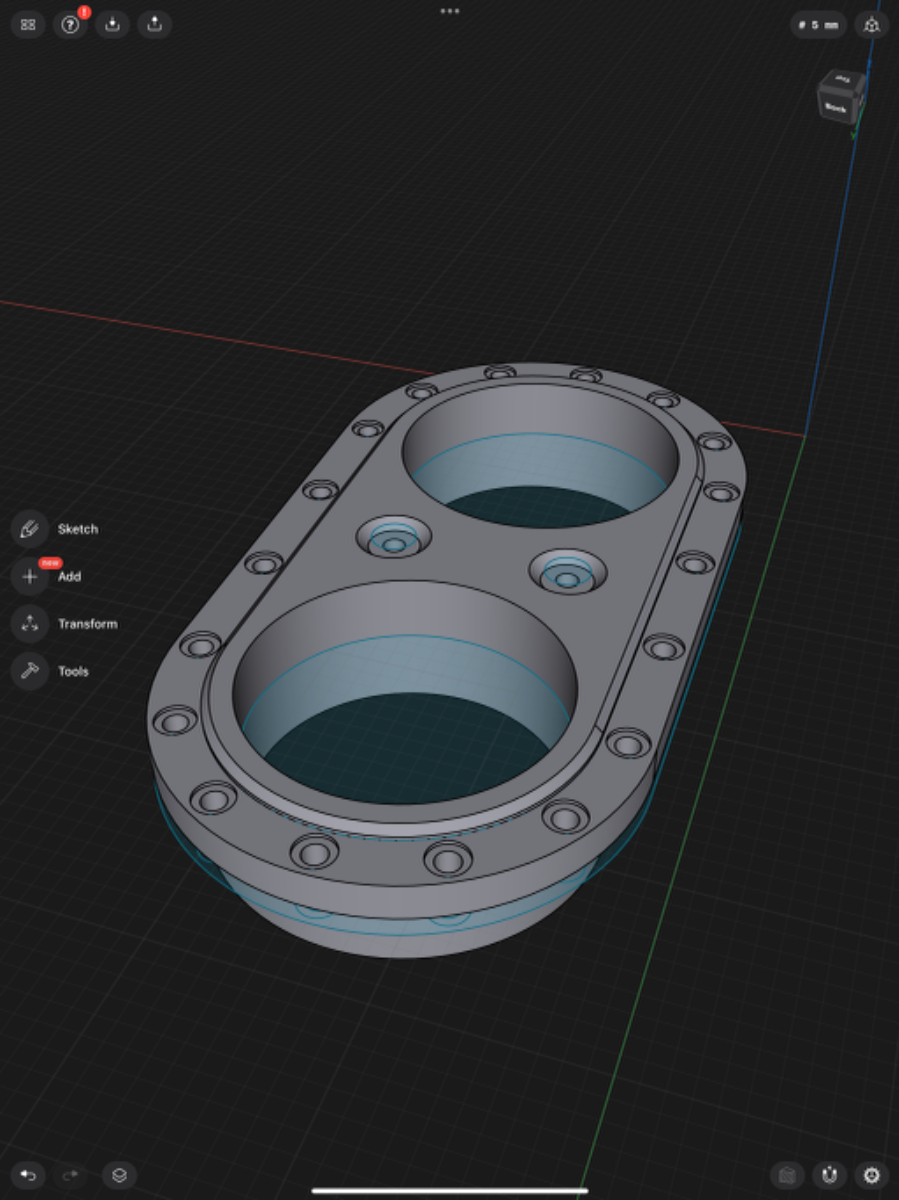
Task: Open the 5 mm grid size selector
Action: coord(818,25)
